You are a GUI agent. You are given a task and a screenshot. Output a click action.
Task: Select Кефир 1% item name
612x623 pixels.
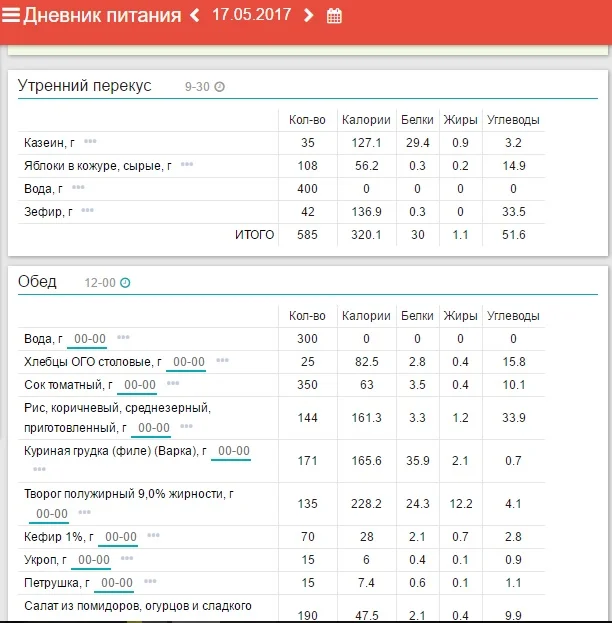pyautogui.click(x=58, y=537)
